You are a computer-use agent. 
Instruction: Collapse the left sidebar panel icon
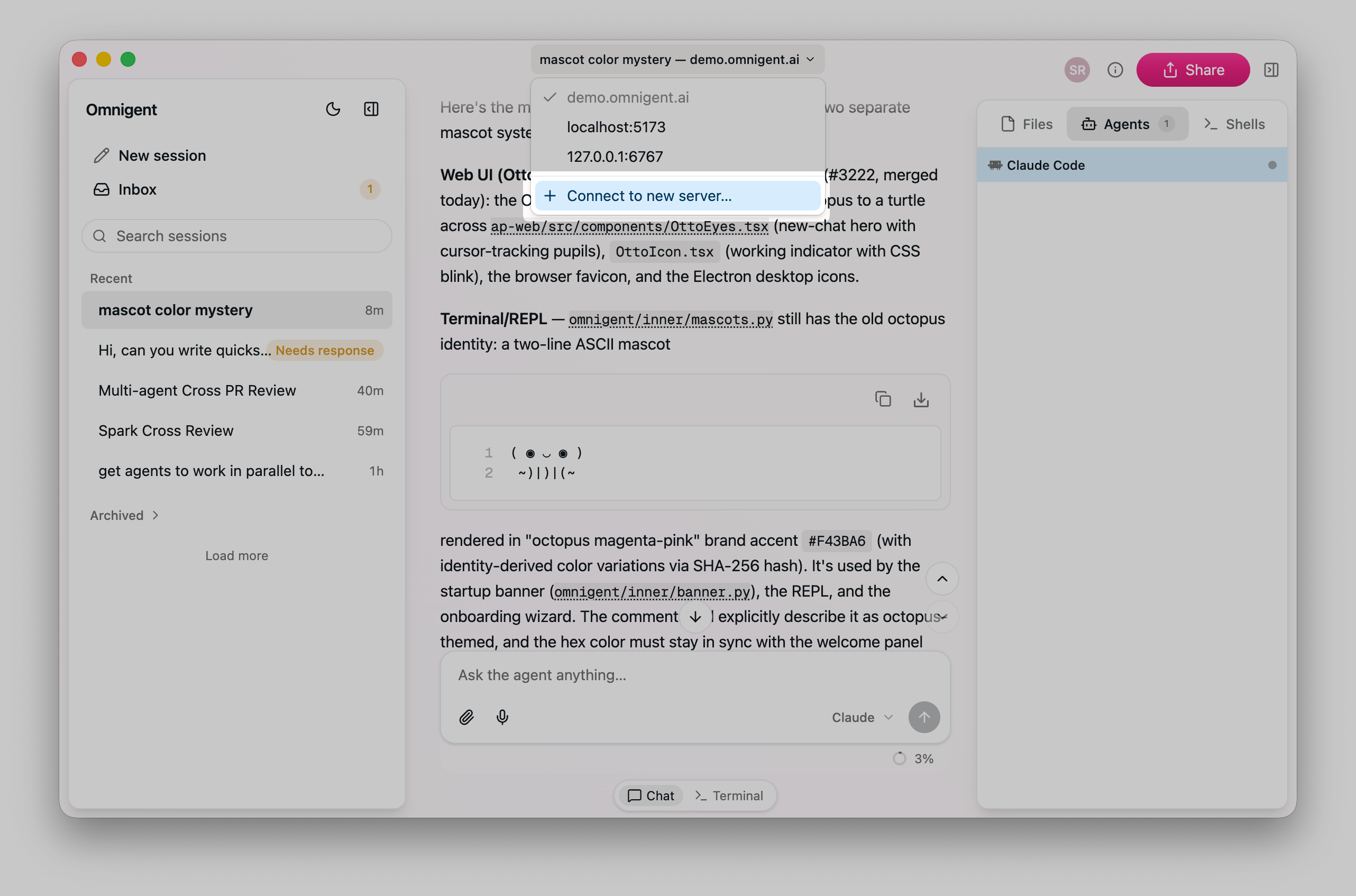coord(371,109)
